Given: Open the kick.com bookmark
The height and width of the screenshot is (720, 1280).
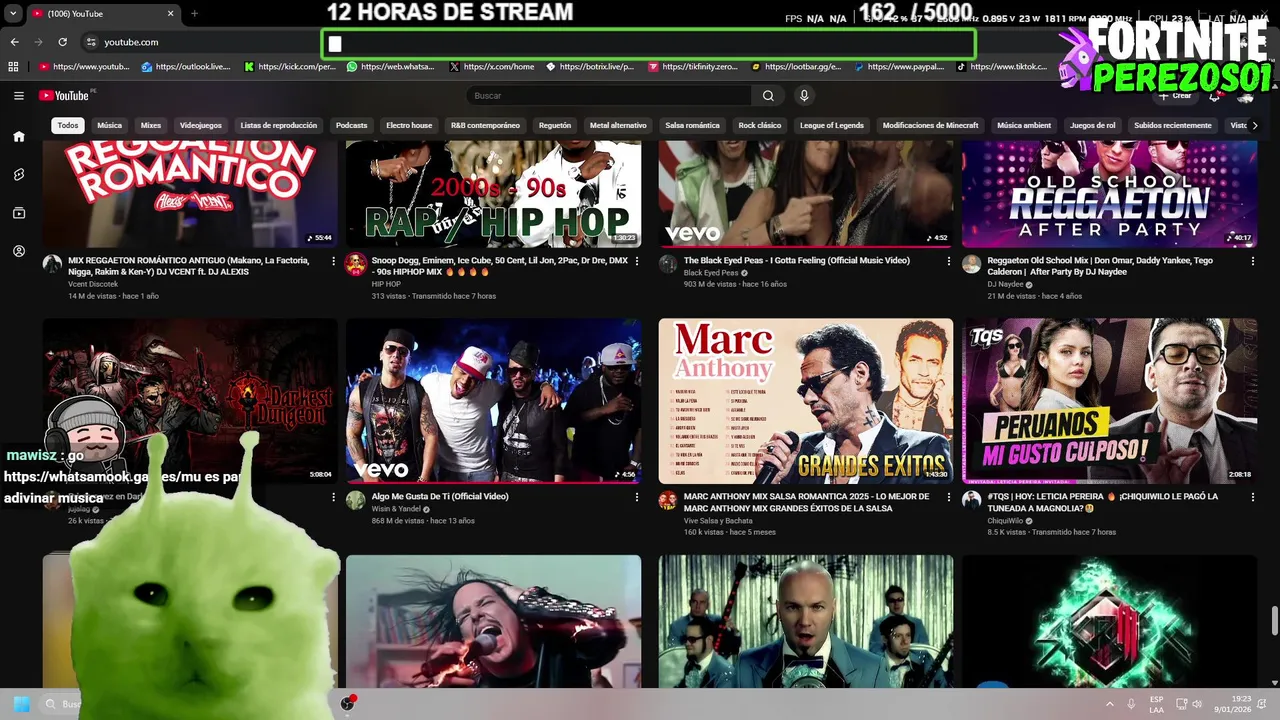Looking at the screenshot, I should click(x=290, y=67).
